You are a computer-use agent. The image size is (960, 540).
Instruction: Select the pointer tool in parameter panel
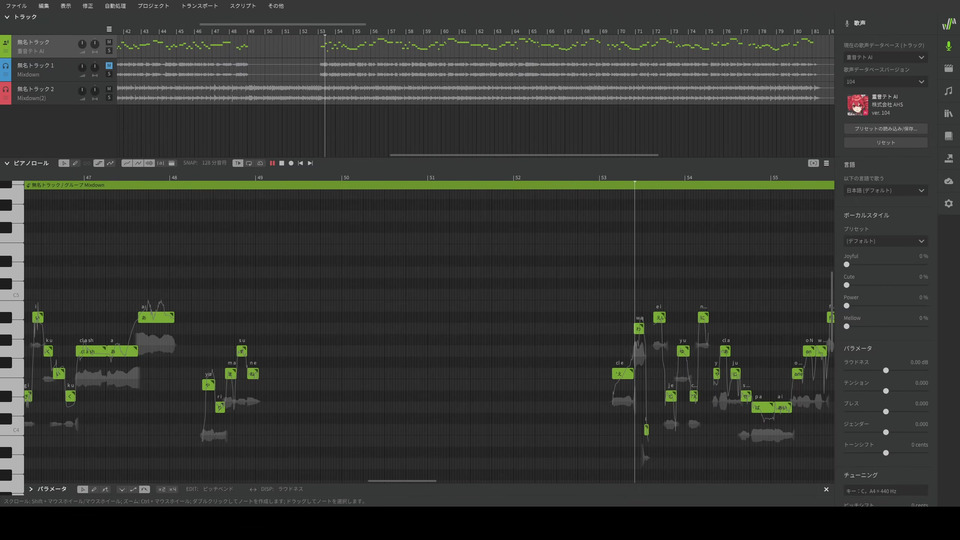pos(83,489)
